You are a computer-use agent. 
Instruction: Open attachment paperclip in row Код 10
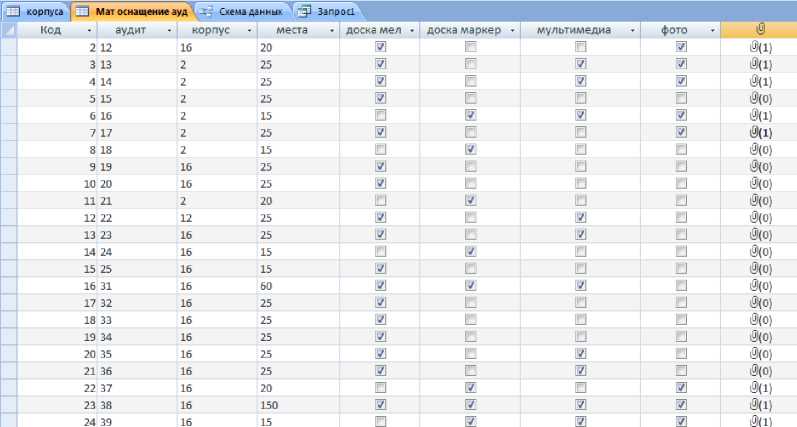761,184
